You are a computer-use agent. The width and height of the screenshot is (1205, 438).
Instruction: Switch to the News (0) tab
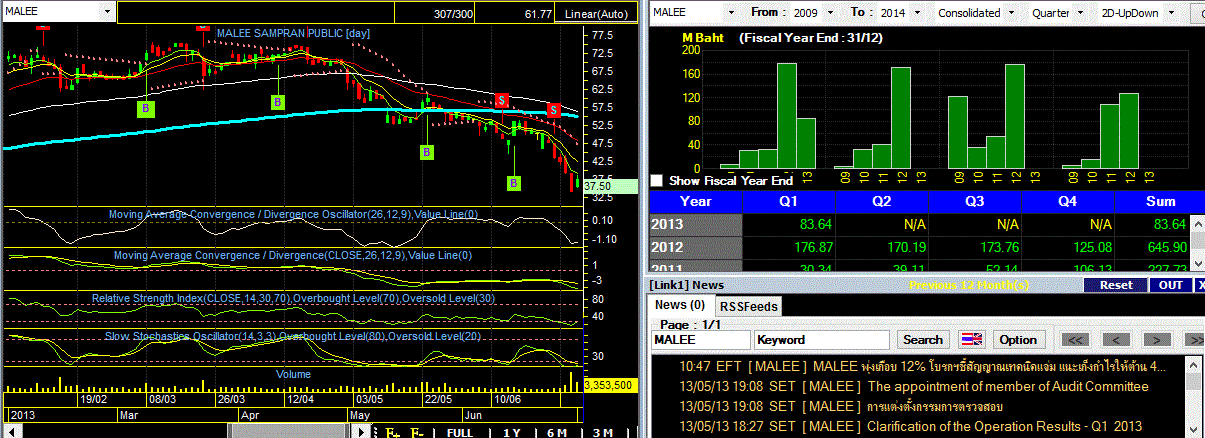[x=679, y=305]
